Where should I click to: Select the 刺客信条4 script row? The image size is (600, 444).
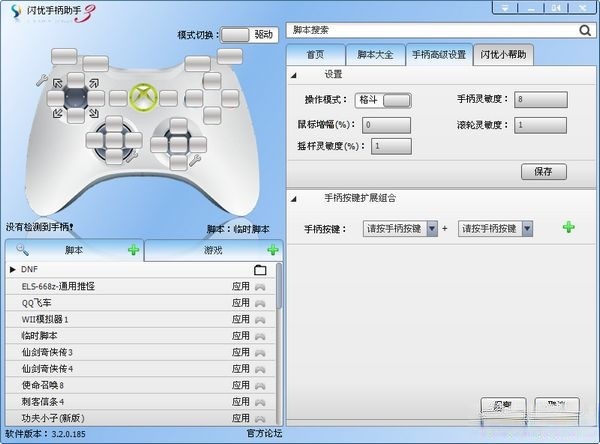pyautogui.click(x=140, y=402)
